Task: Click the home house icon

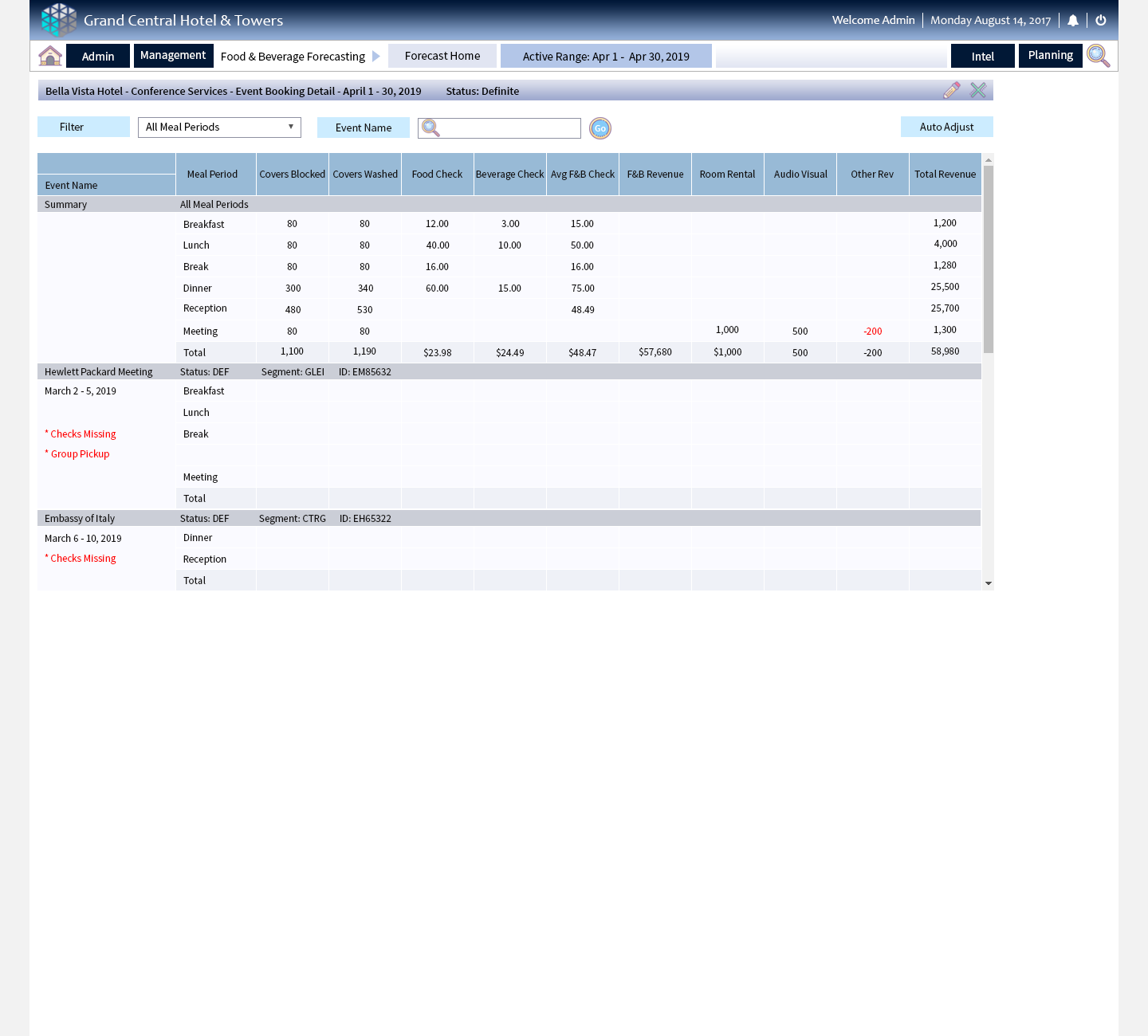Action: tap(50, 56)
